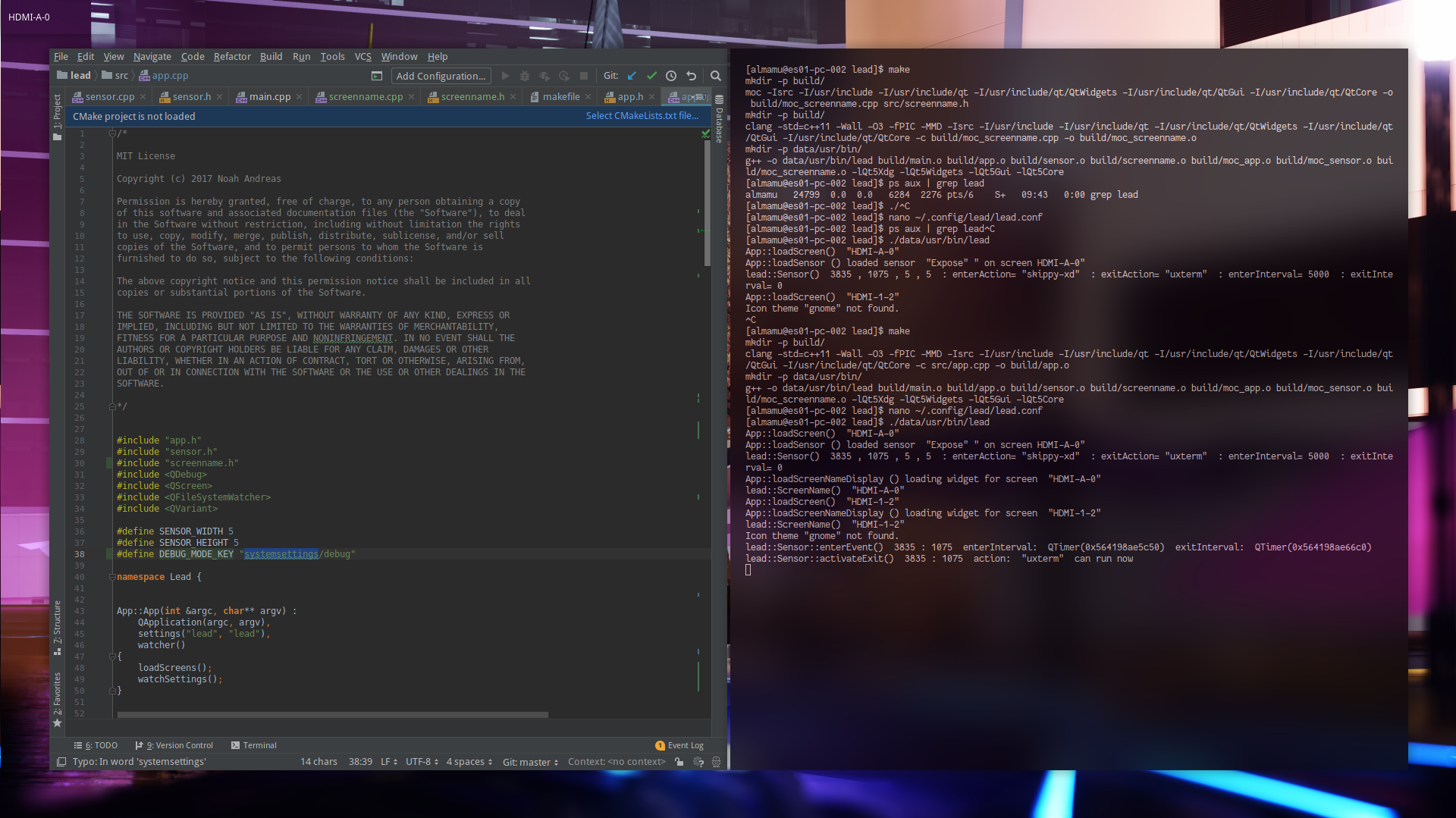1456x818 pixels.
Task: Open the Event Log in the status bar
Action: pos(680,745)
